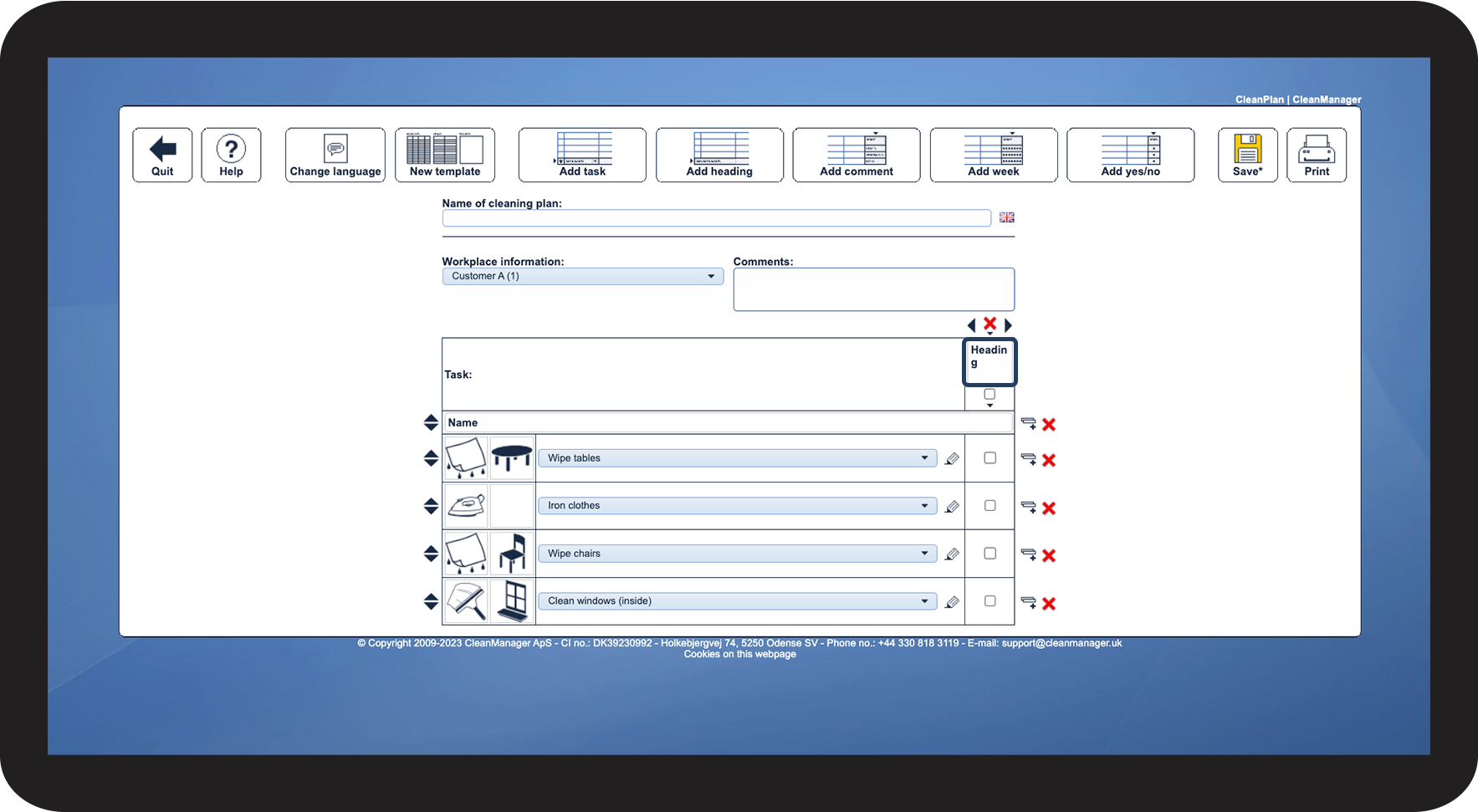
Task: Click the Add yes/no toolbar button
Action: tap(1131, 155)
